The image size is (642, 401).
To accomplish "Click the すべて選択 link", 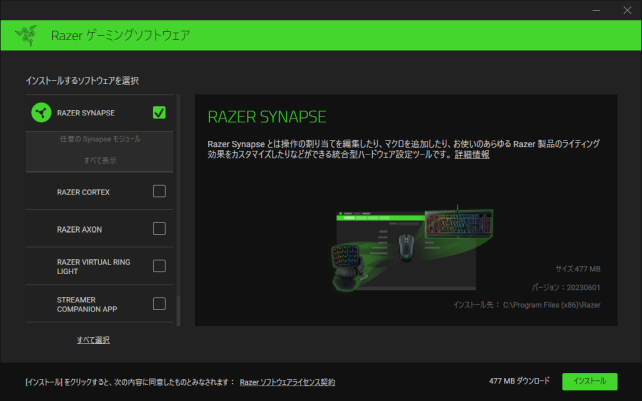I will 93,340.
